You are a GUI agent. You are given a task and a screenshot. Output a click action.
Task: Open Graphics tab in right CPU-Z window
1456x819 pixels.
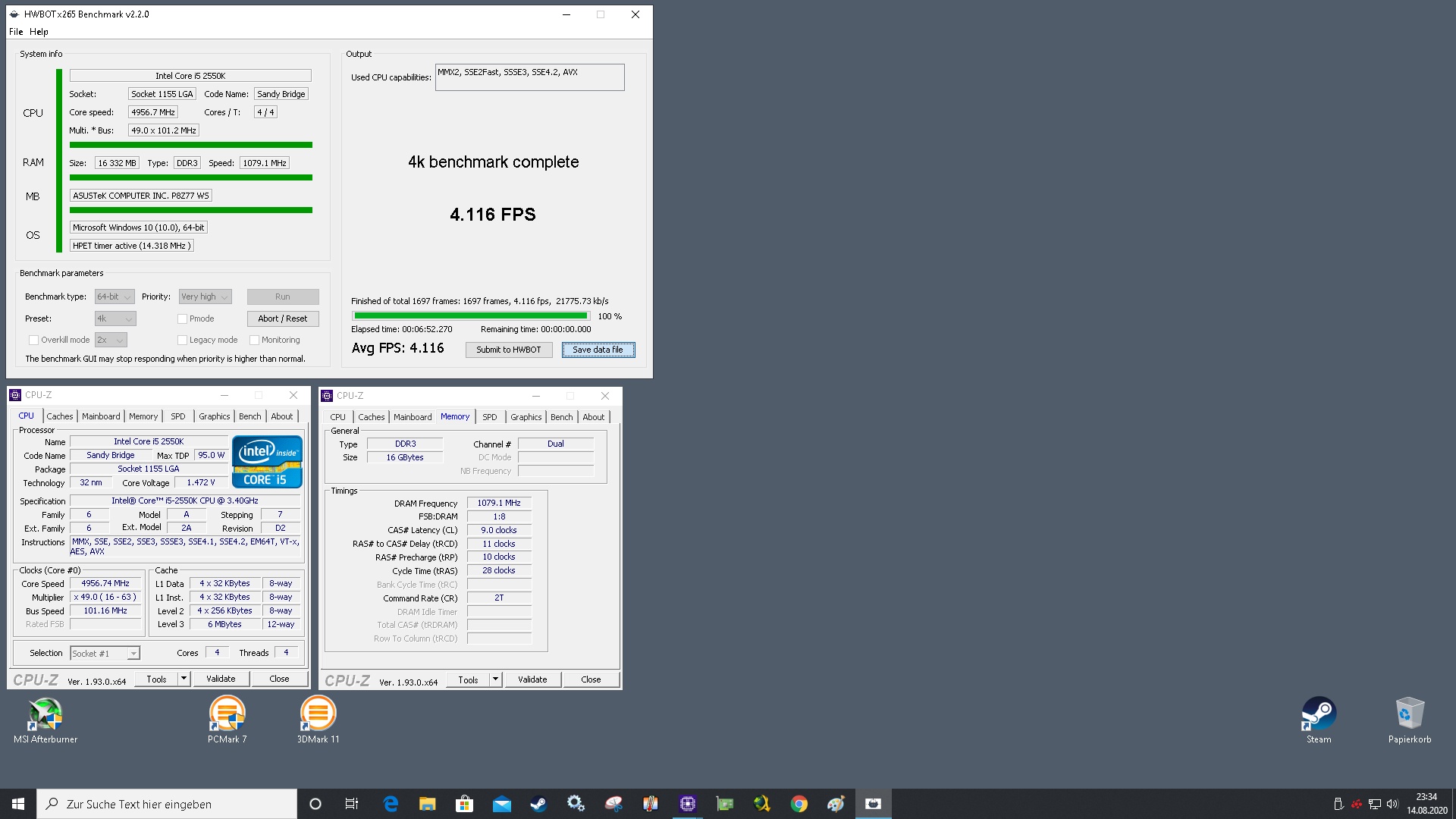[x=526, y=417]
